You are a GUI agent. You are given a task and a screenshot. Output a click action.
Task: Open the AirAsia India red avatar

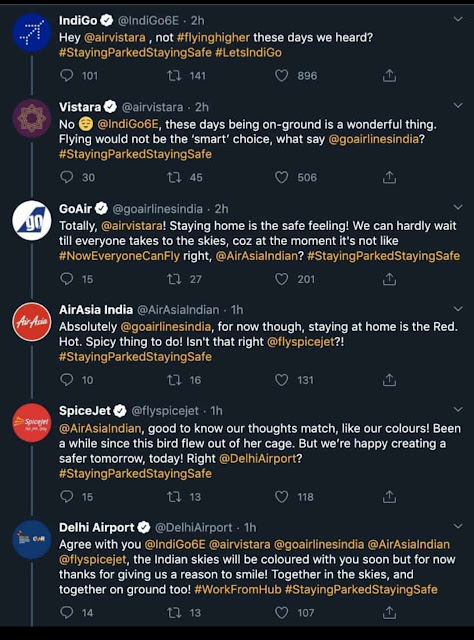pos(32,322)
